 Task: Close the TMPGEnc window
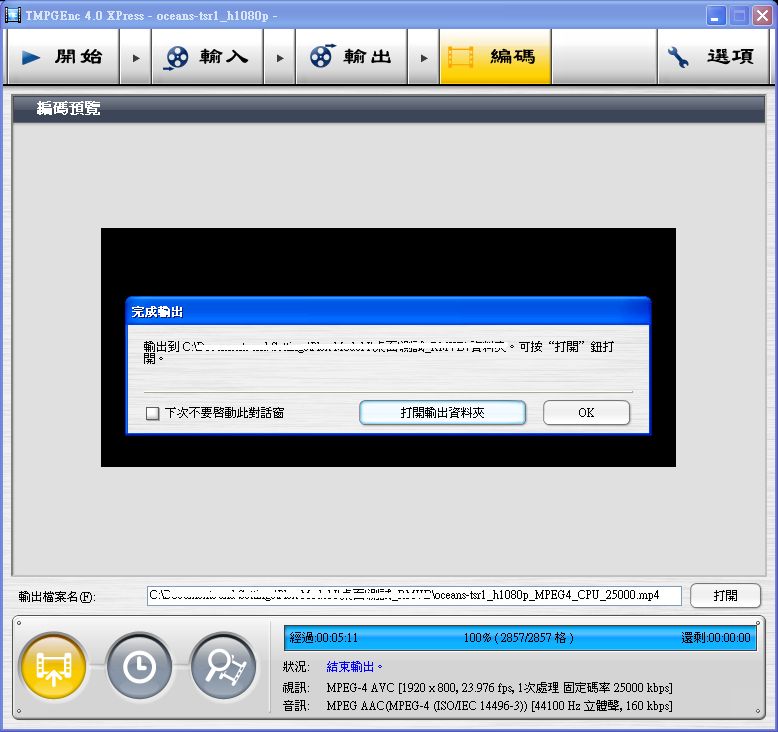coord(762,16)
